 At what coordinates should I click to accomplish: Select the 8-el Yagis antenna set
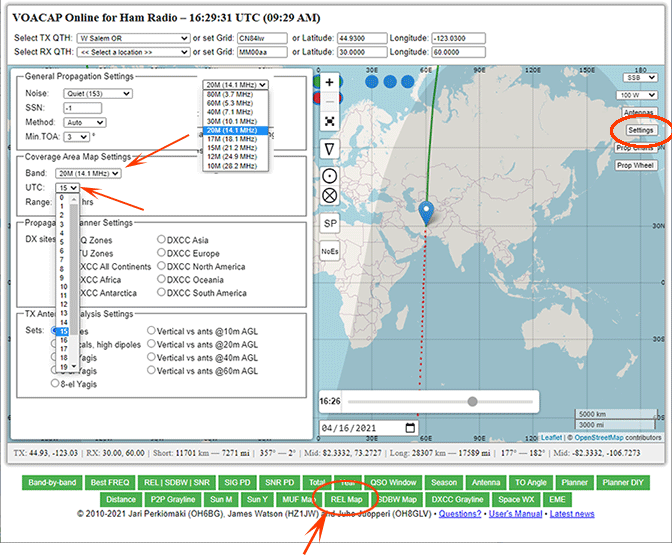point(55,383)
